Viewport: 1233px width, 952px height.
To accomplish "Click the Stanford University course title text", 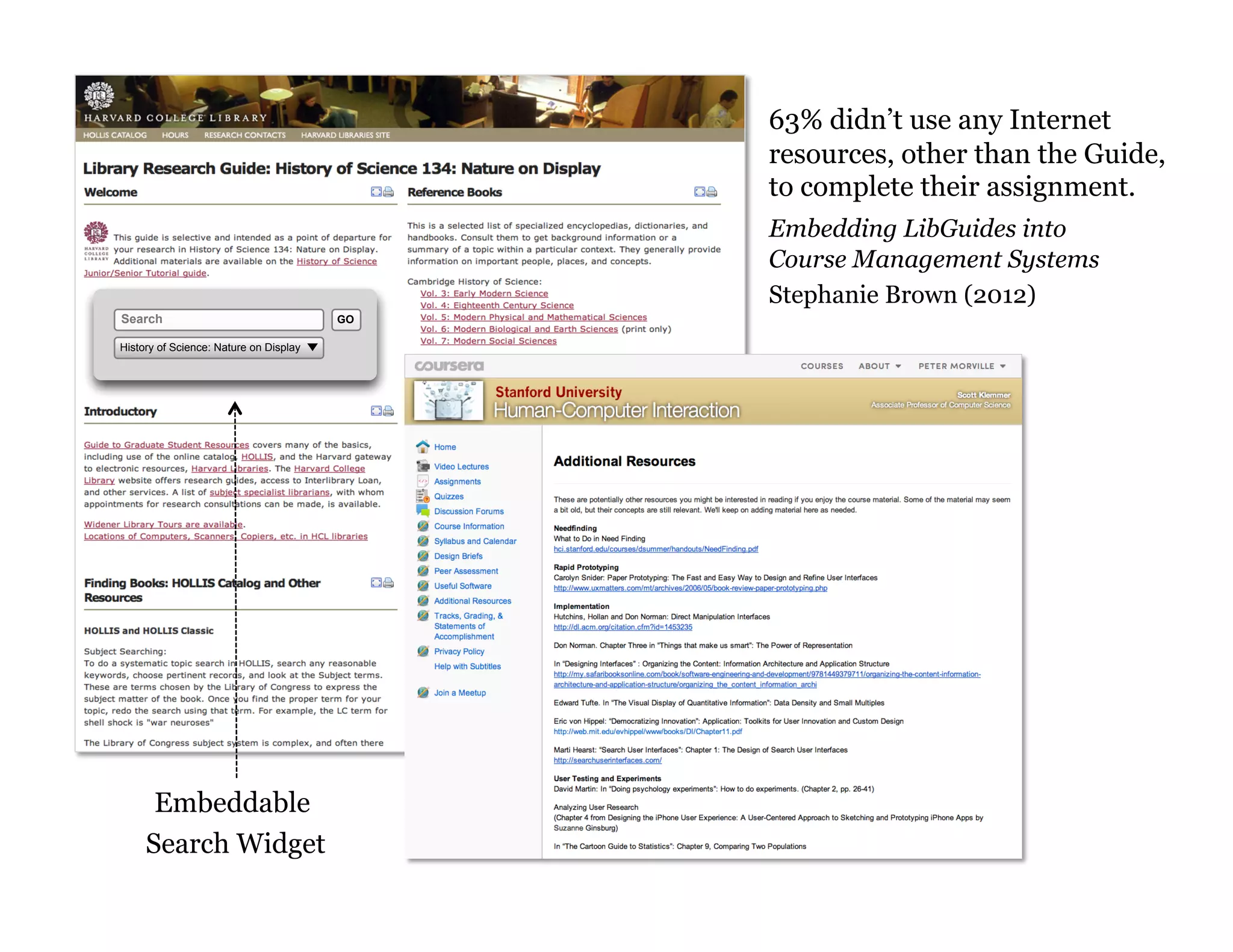I will pos(558,392).
